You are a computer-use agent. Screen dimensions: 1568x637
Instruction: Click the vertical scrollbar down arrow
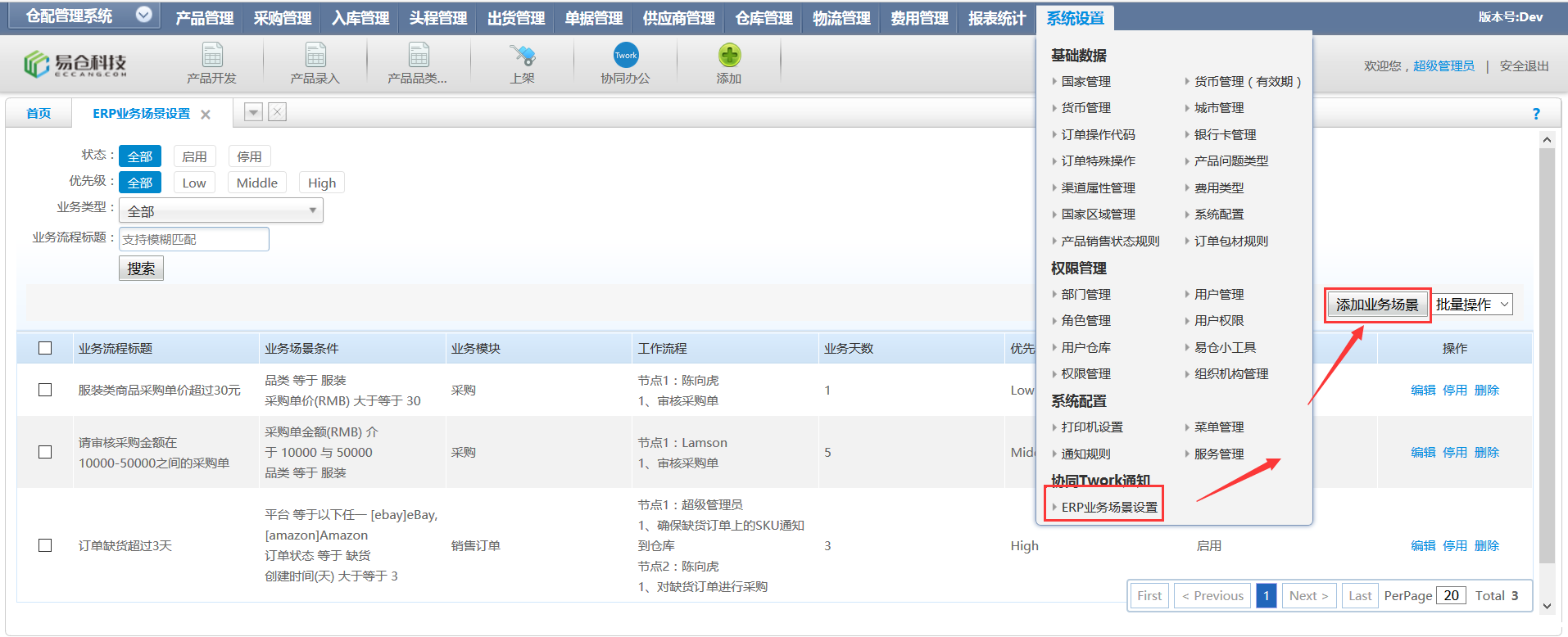1547,606
